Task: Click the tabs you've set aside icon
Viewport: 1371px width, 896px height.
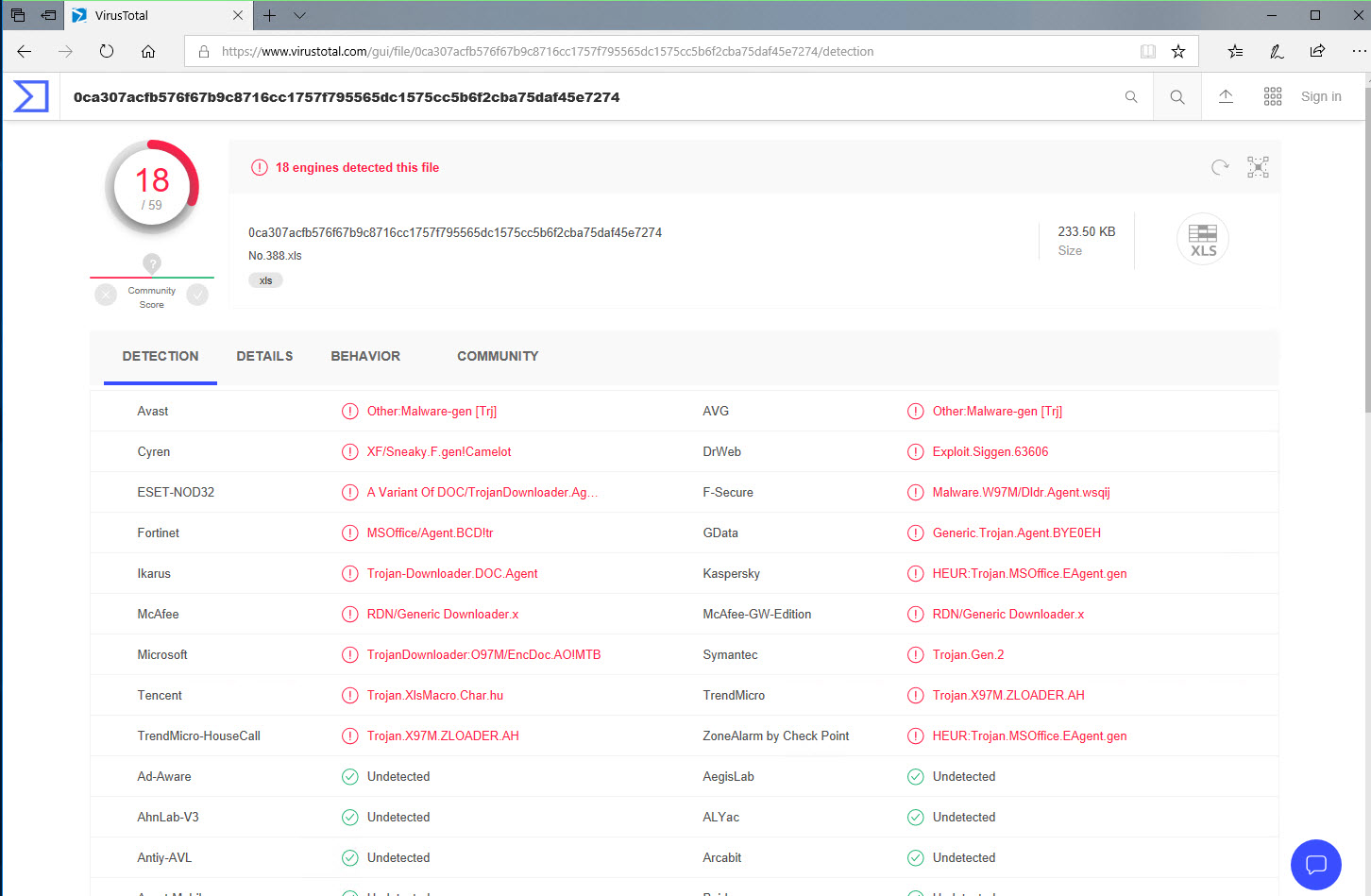Action: (x=17, y=15)
